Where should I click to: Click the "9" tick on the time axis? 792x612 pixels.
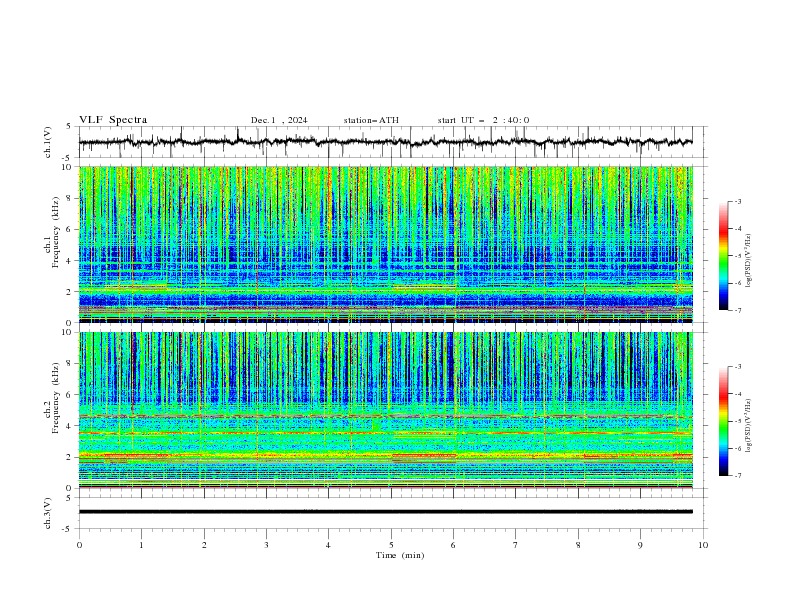click(640, 545)
